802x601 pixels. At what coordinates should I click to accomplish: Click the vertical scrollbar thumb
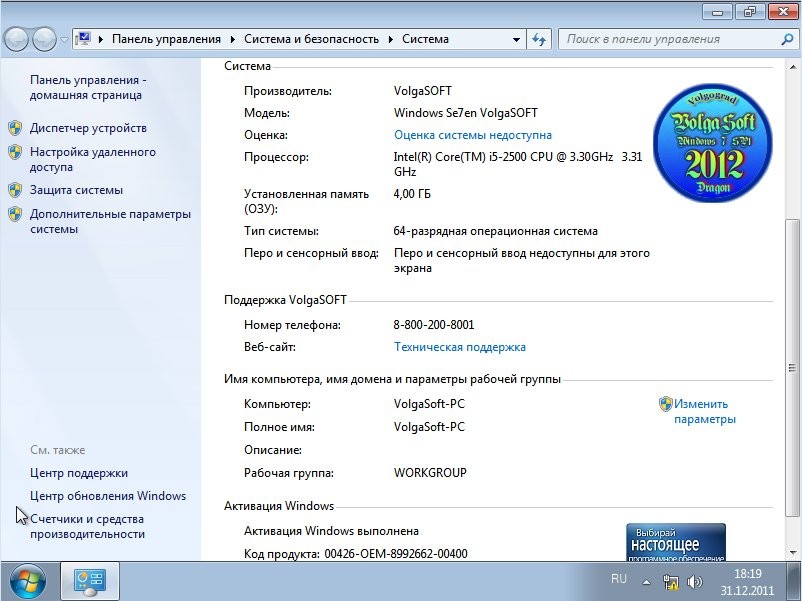tap(792, 367)
